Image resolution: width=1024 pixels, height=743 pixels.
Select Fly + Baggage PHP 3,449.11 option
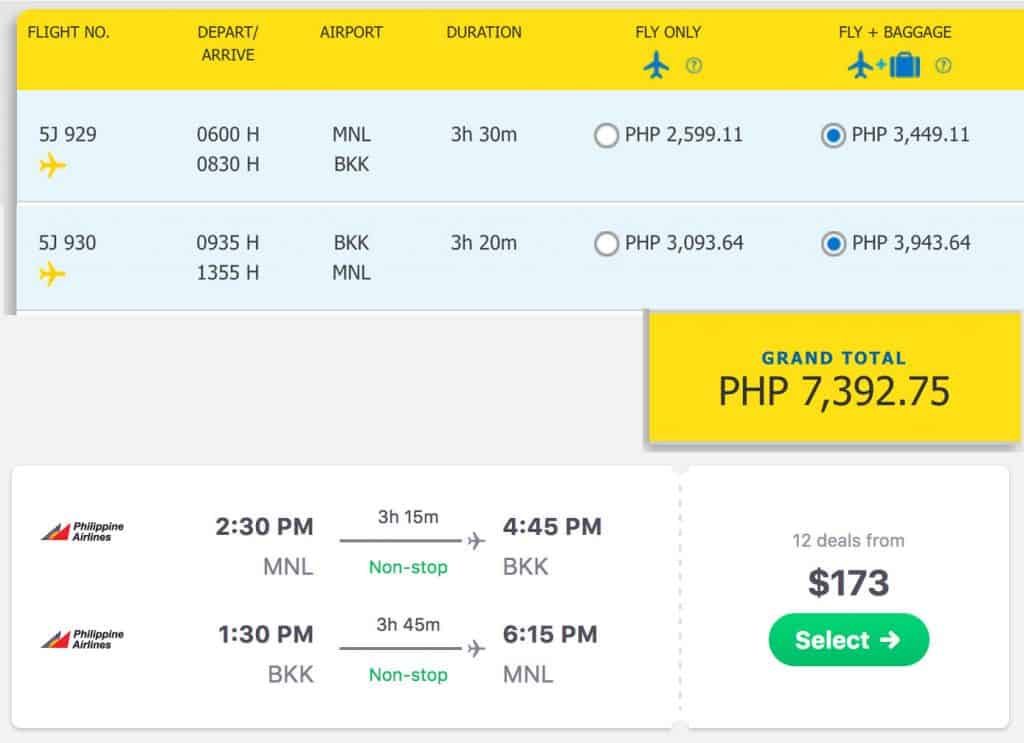click(833, 135)
